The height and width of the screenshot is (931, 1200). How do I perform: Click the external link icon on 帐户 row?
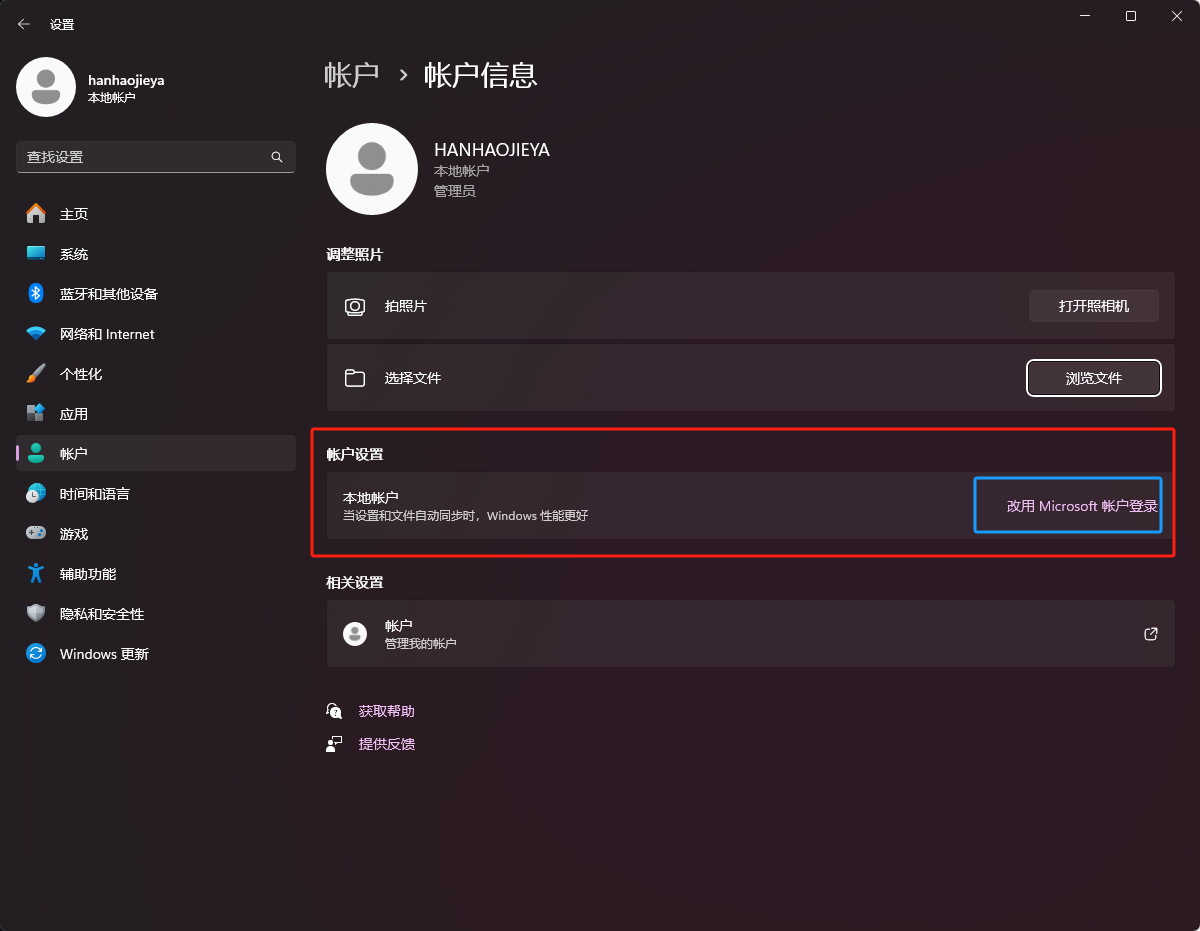(1151, 633)
